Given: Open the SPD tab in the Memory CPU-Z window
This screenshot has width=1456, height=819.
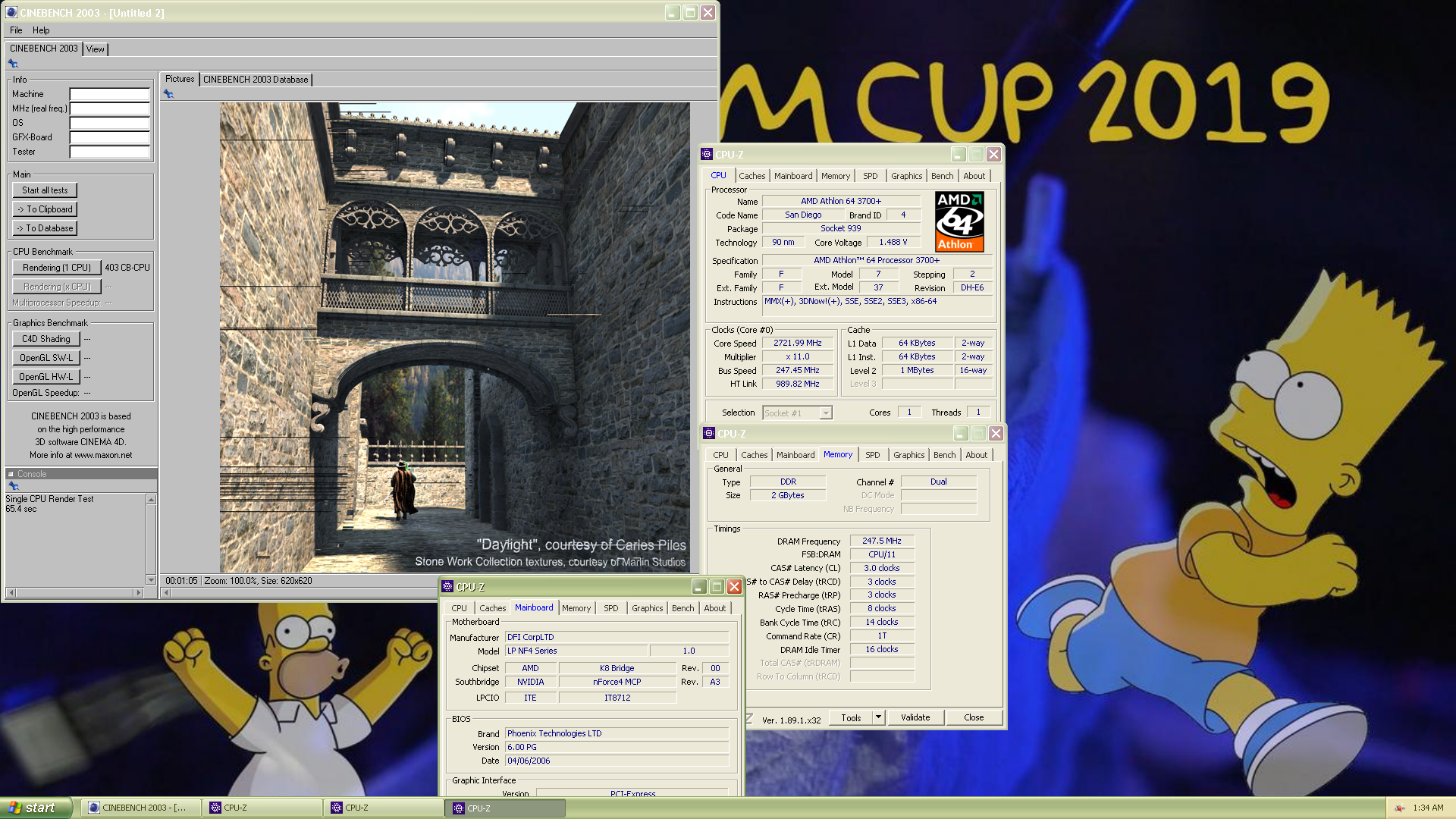Looking at the screenshot, I should [872, 455].
